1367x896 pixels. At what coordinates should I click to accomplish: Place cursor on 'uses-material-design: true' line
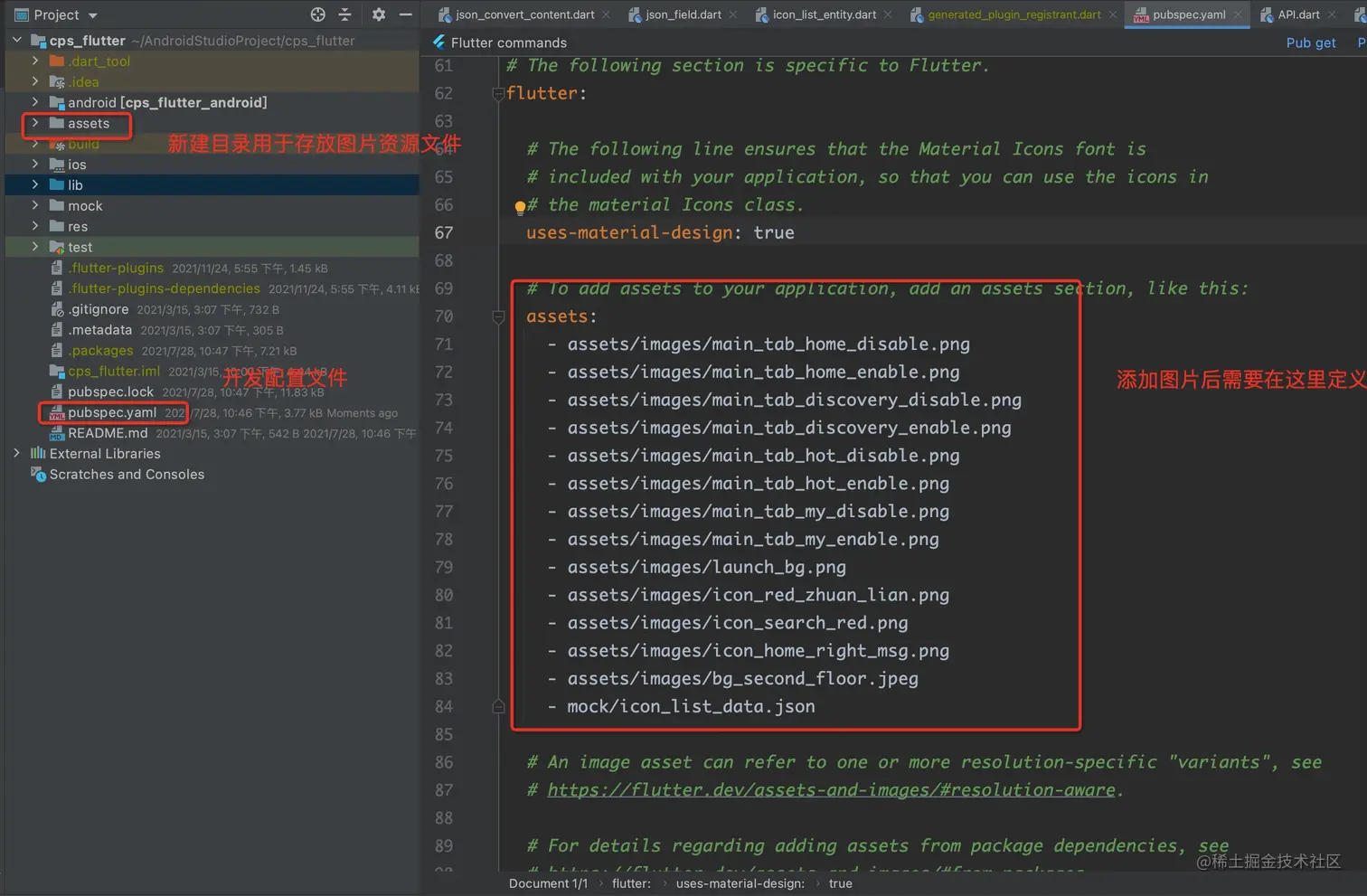[x=660, y=233]
